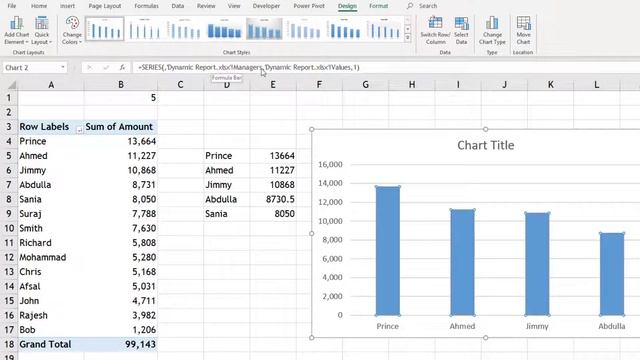Select column E header

point(273,84)
